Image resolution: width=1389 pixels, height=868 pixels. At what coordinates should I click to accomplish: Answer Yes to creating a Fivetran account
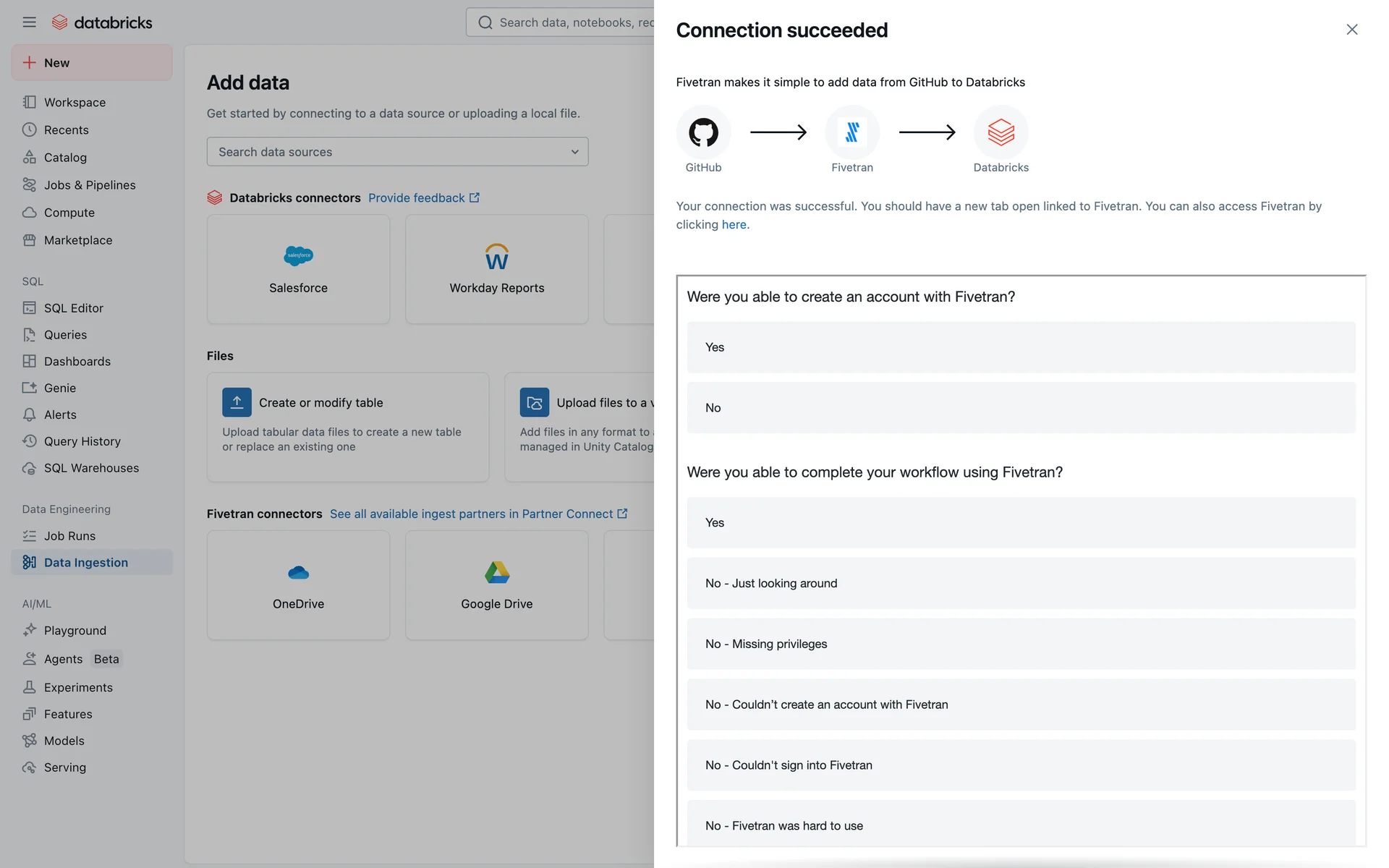1020,347
